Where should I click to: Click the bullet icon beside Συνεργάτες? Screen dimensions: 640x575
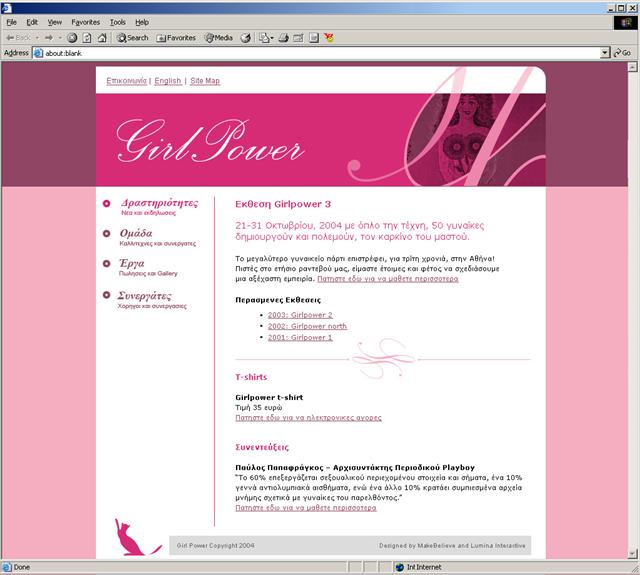(x=107, y=295)
